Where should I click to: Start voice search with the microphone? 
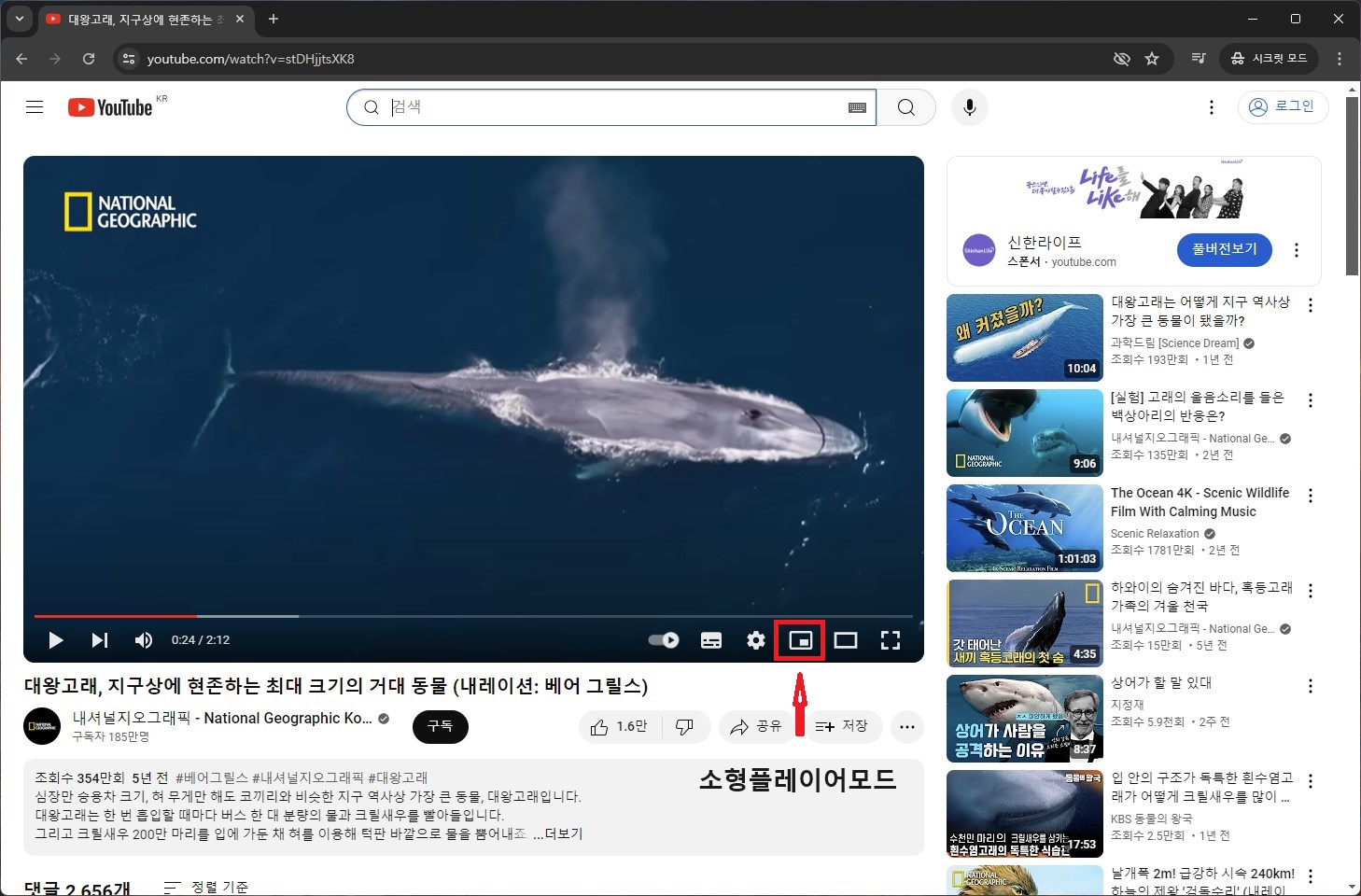(970, 107)
